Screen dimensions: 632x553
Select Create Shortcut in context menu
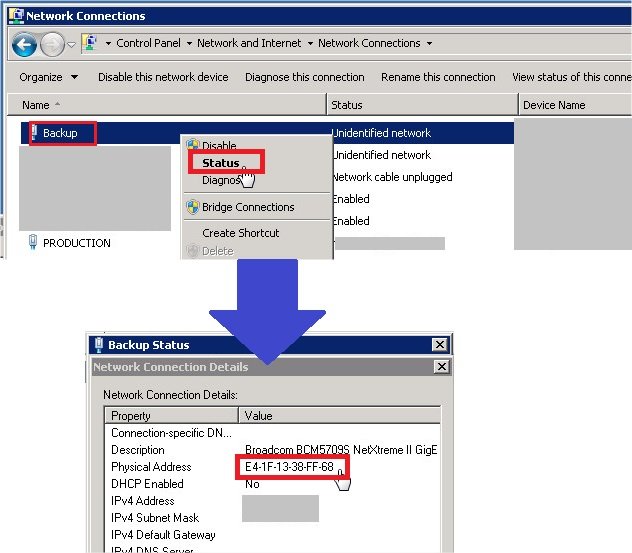(x=241, y=233)
